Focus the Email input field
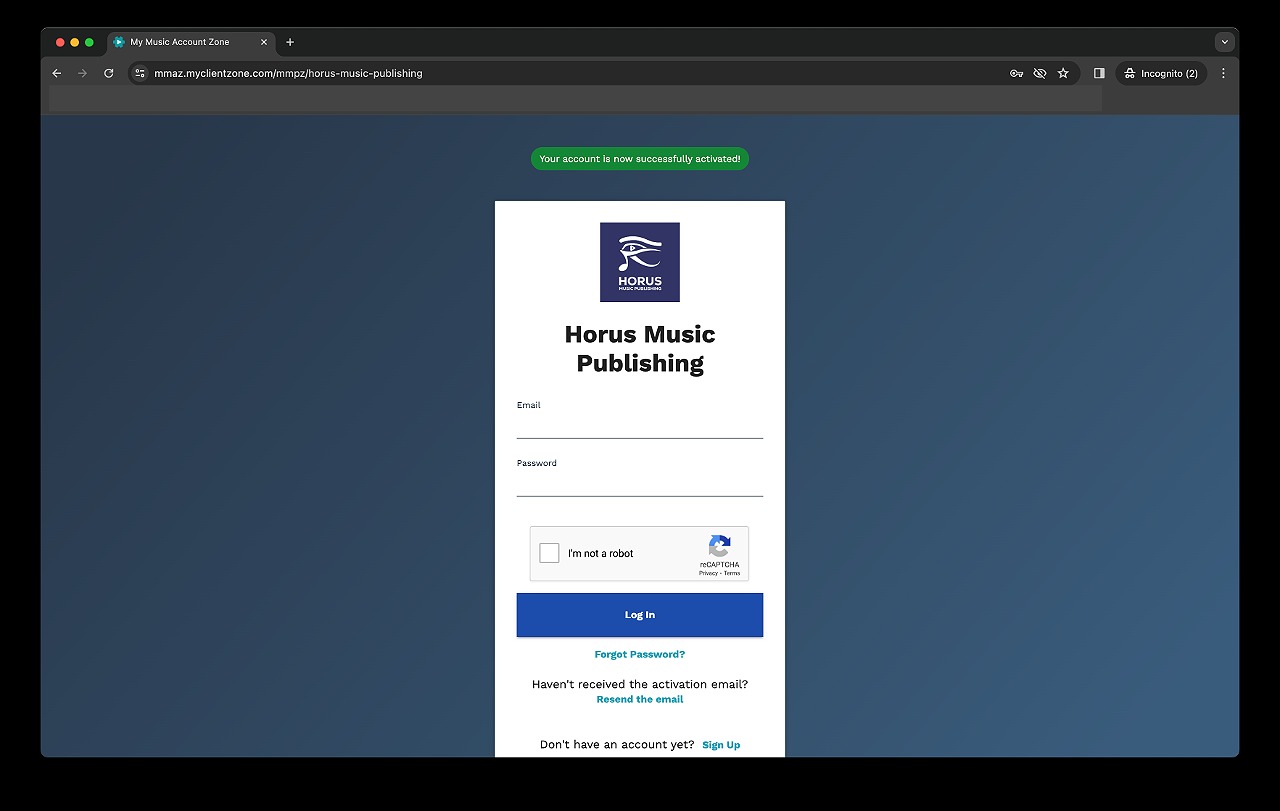Image resolution: width=1280 pixels, height=811 pixels. [x=640, y=427]
